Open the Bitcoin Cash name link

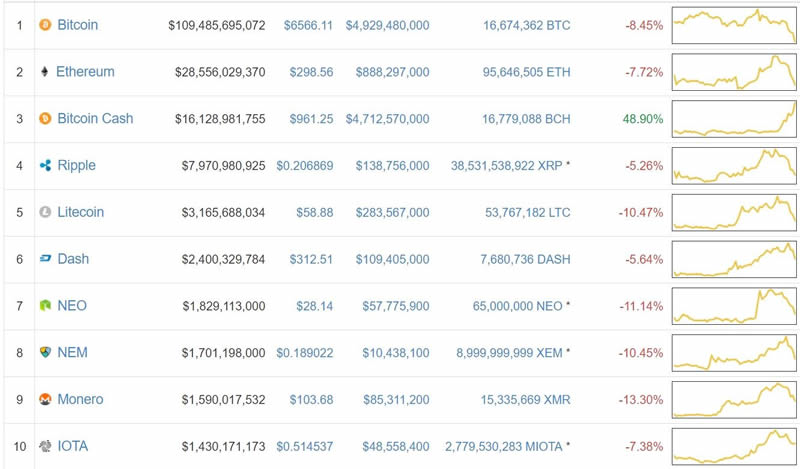95,119
